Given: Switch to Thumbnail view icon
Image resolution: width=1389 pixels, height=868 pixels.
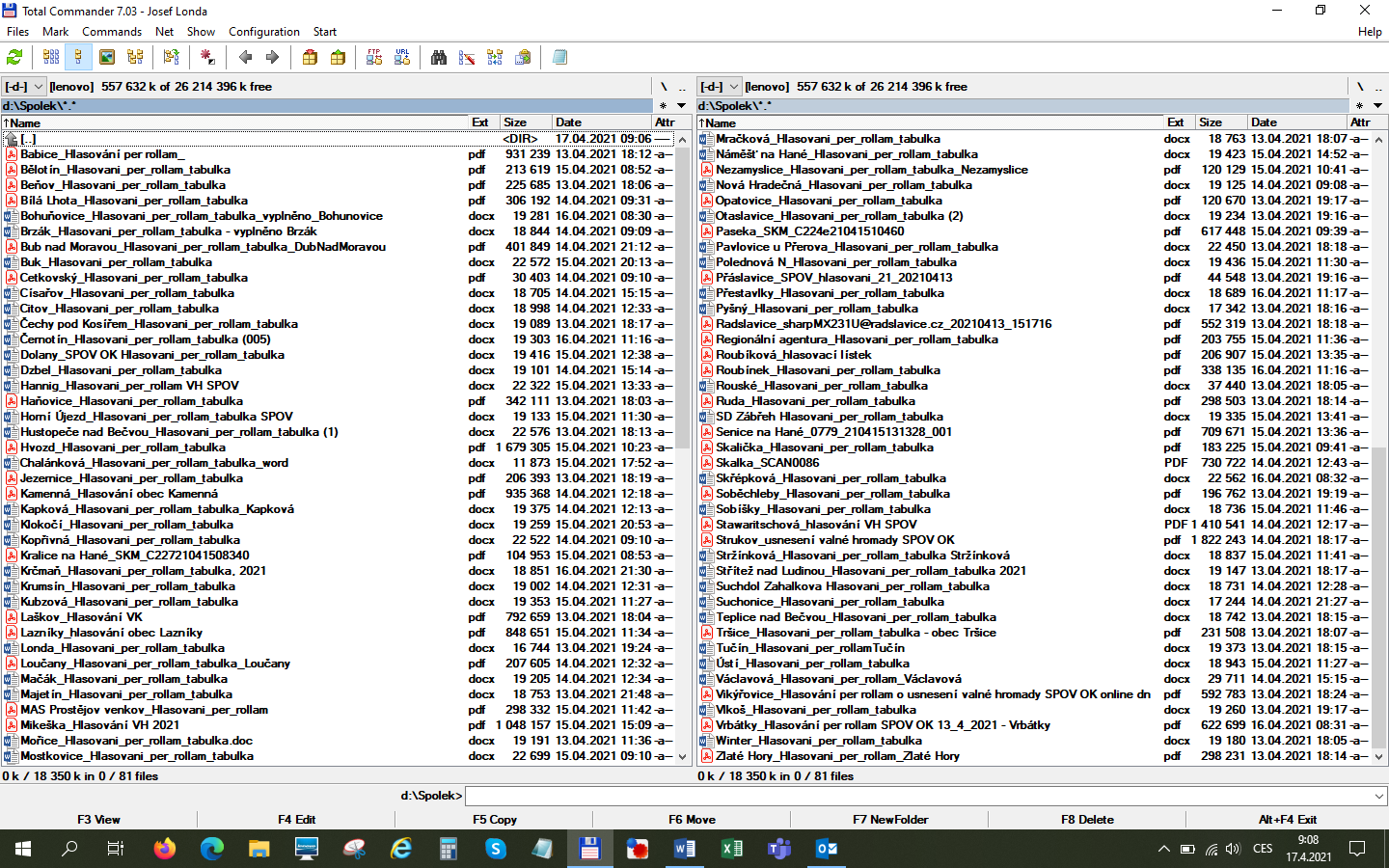Looking at the screenshot, I should pyautogui.click(x=107, y=58).
